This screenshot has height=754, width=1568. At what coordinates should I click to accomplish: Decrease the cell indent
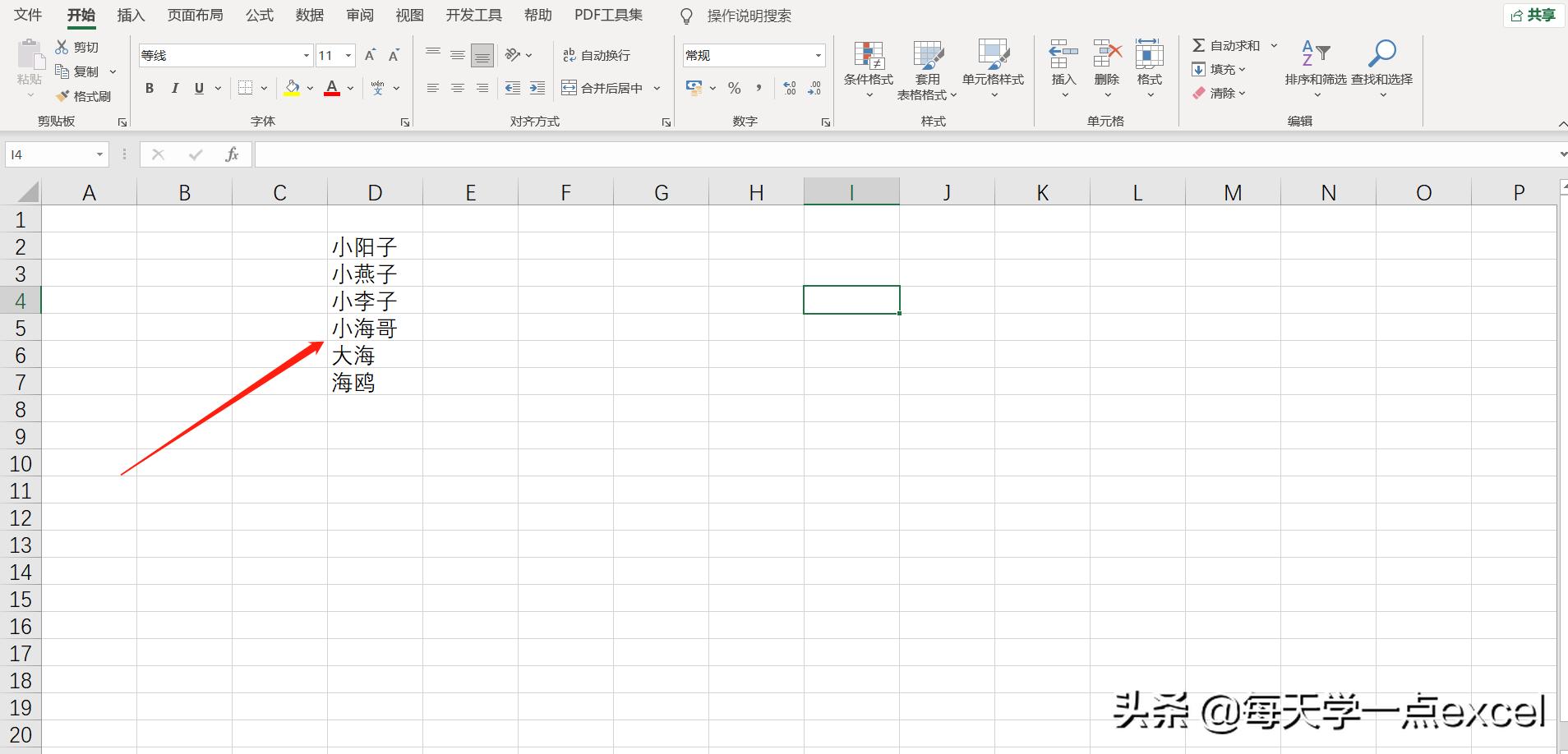(513, 88)
